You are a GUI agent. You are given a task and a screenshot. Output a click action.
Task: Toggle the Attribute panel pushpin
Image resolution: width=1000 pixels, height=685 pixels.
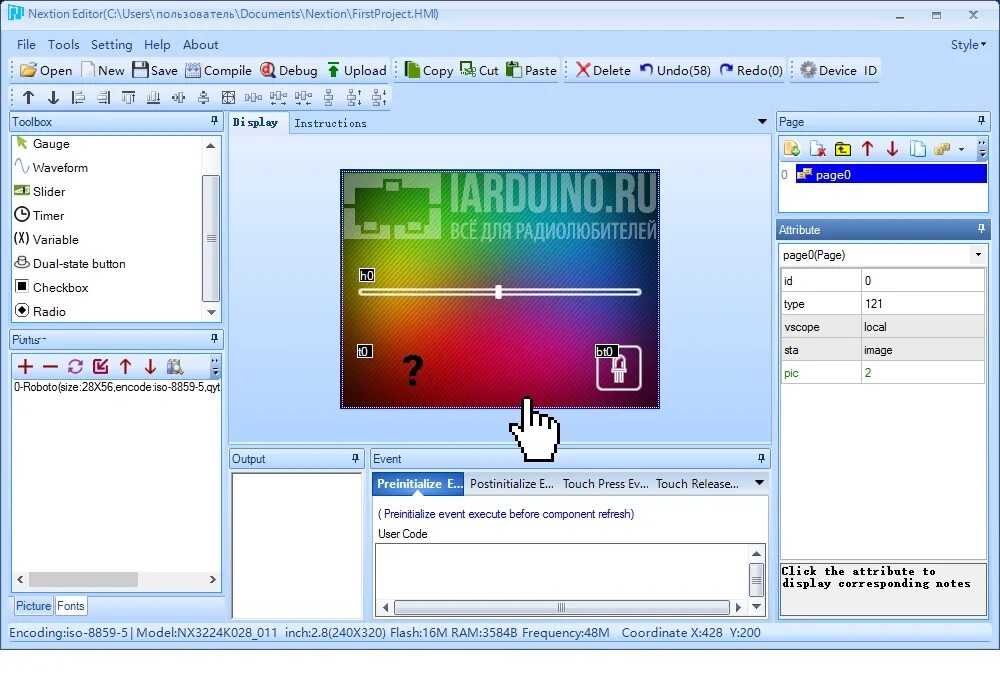pyautogui.click(x=981, y=229)
